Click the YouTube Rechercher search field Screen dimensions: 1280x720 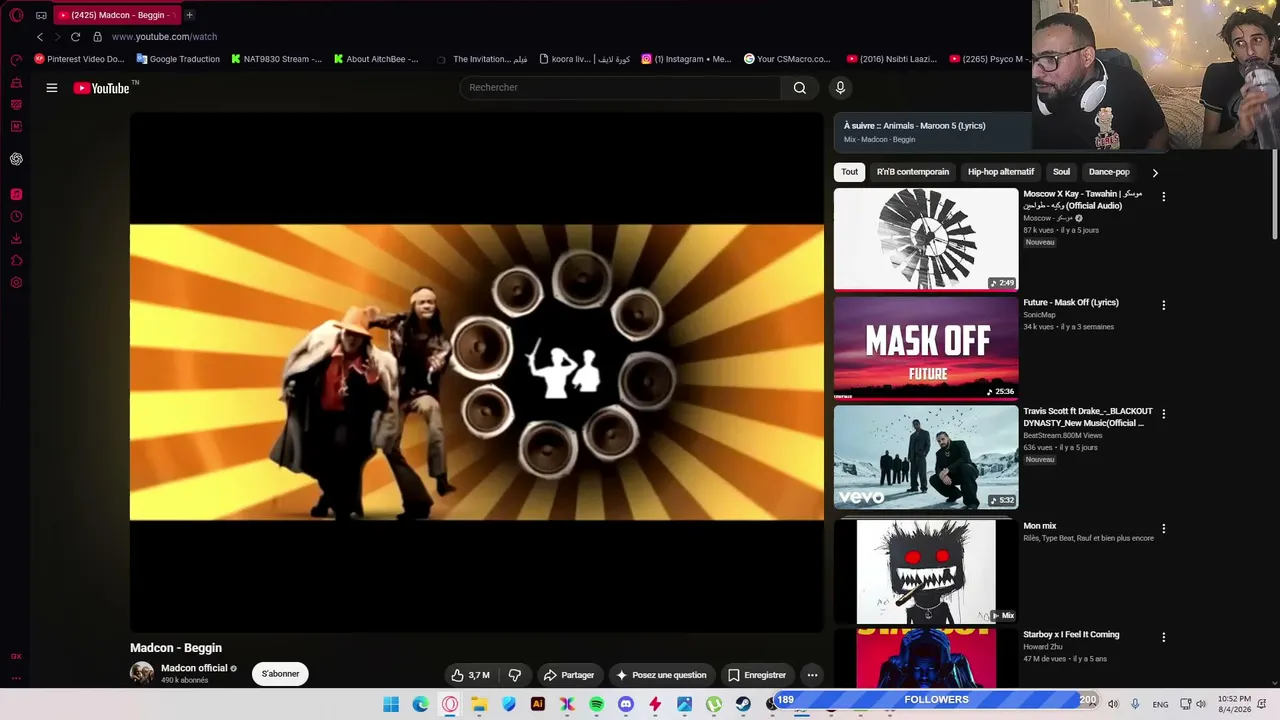(620, 88)
